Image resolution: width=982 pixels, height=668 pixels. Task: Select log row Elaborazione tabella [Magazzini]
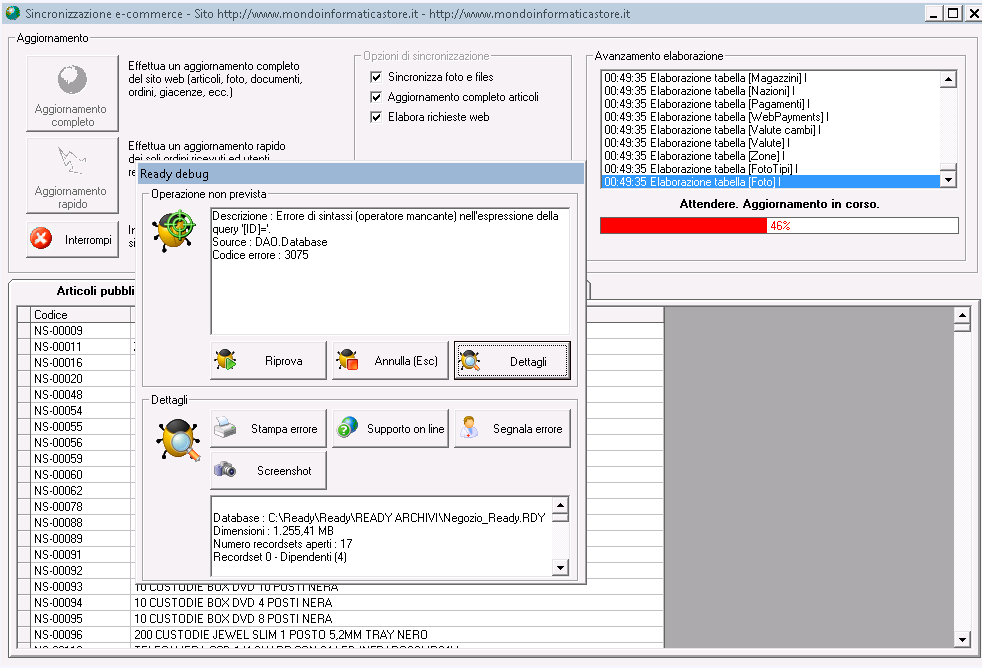770,78
